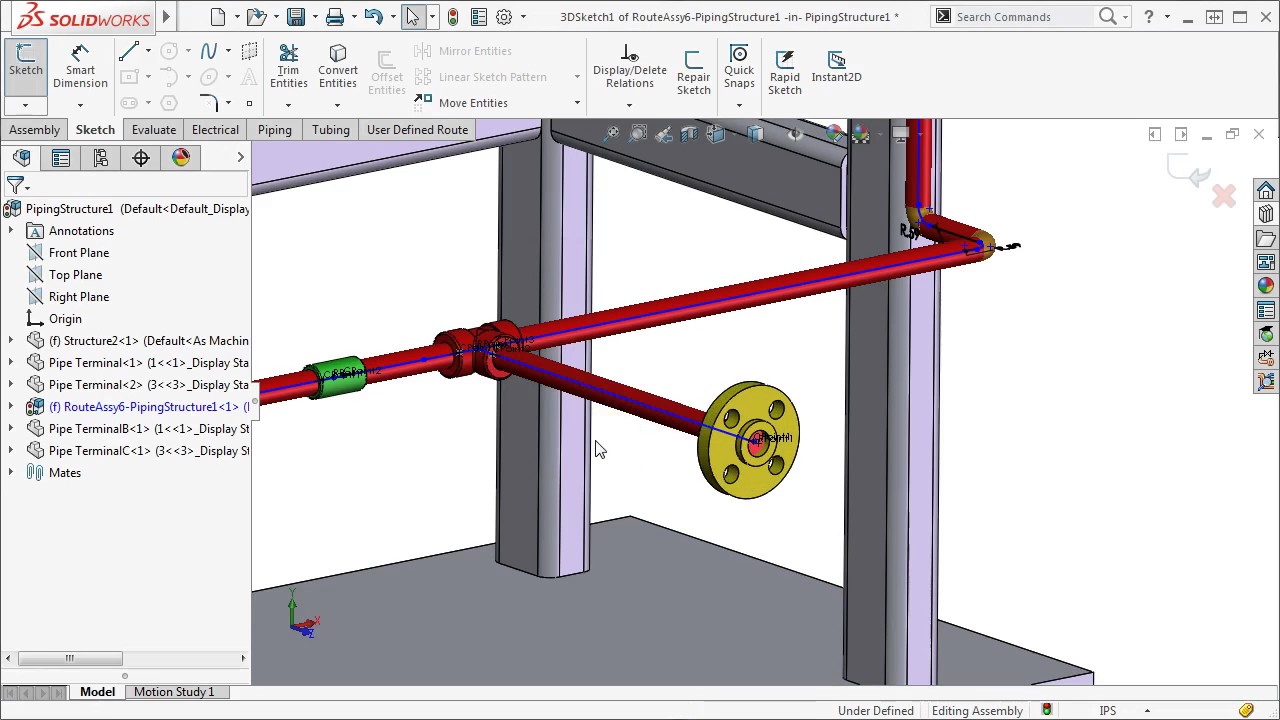This screenshot has height=720, width=1280.
Task: Click the Edit Appearance color ball in view toolbar
Action: tap(835, 134)
